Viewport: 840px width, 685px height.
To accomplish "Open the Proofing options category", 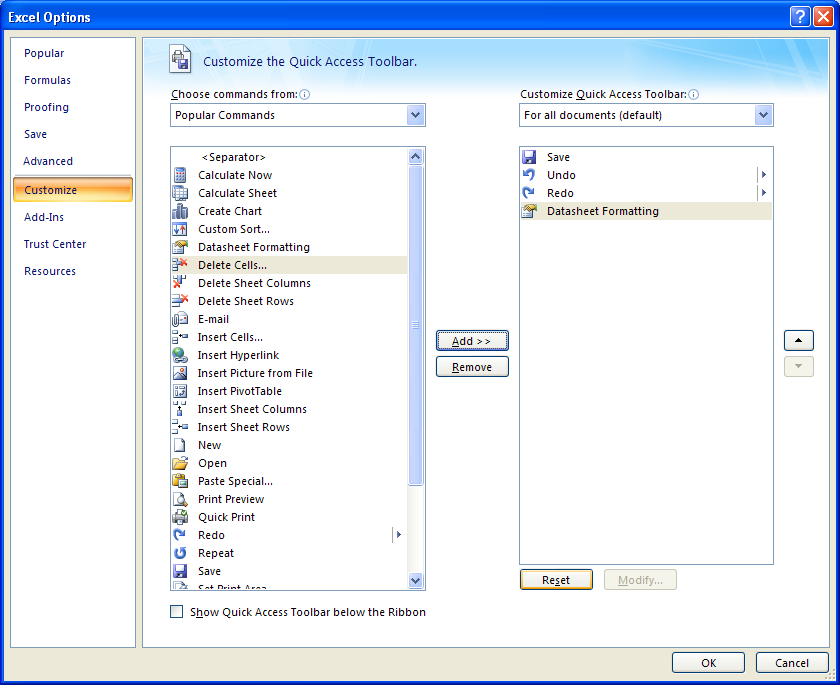I will pyautogui.click(x=46, y=107).
